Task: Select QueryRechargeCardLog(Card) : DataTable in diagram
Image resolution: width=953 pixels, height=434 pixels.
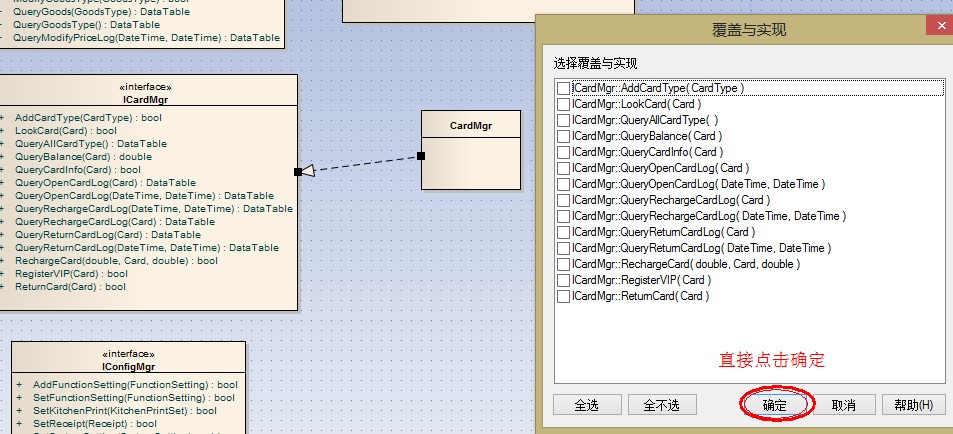Action: point(115,222)
